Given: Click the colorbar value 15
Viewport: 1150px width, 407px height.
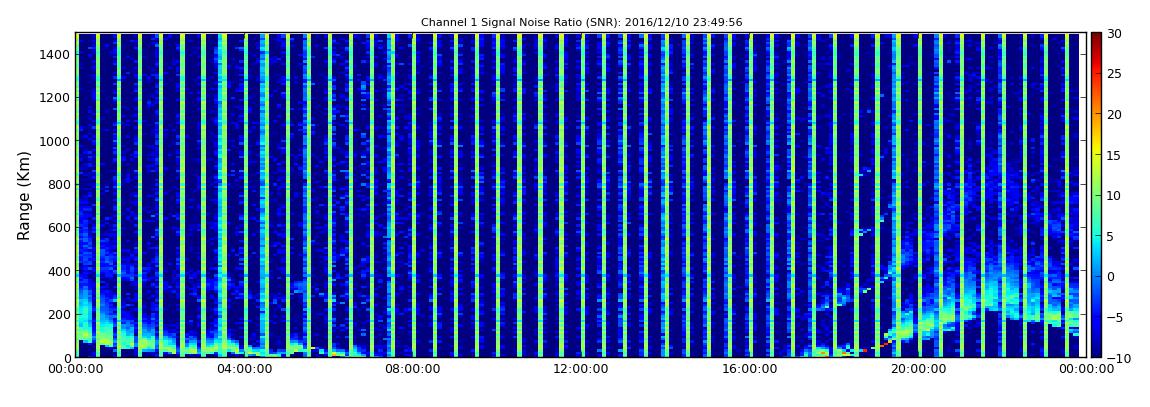Looking at the screenshot, I should pyautogui.click(x=1114, y=155).
